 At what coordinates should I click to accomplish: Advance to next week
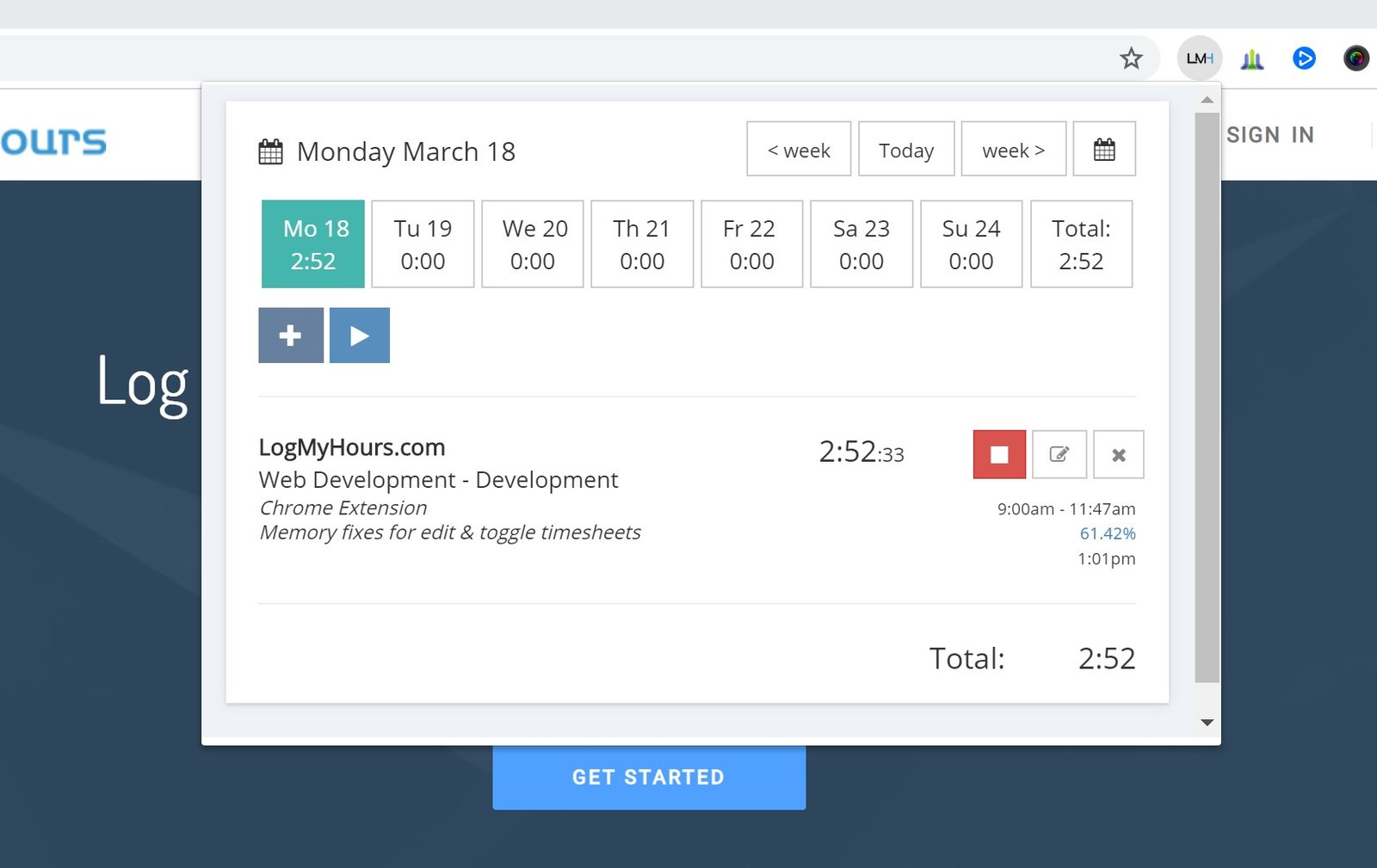click(x=1013, y=150)
